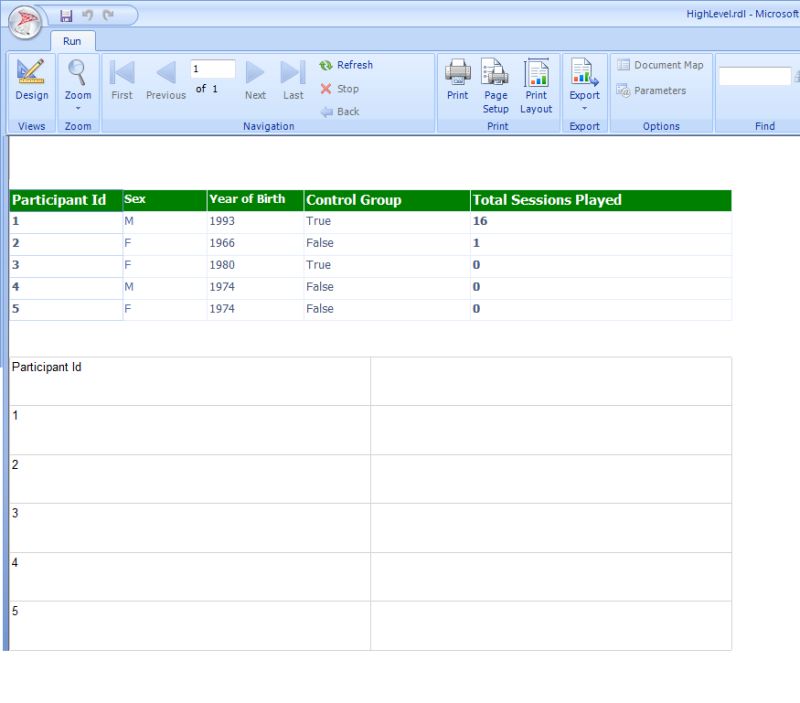Open the Zoom dropdown arrow
Viewport: 800px width, 703px height.
point(78,106)
